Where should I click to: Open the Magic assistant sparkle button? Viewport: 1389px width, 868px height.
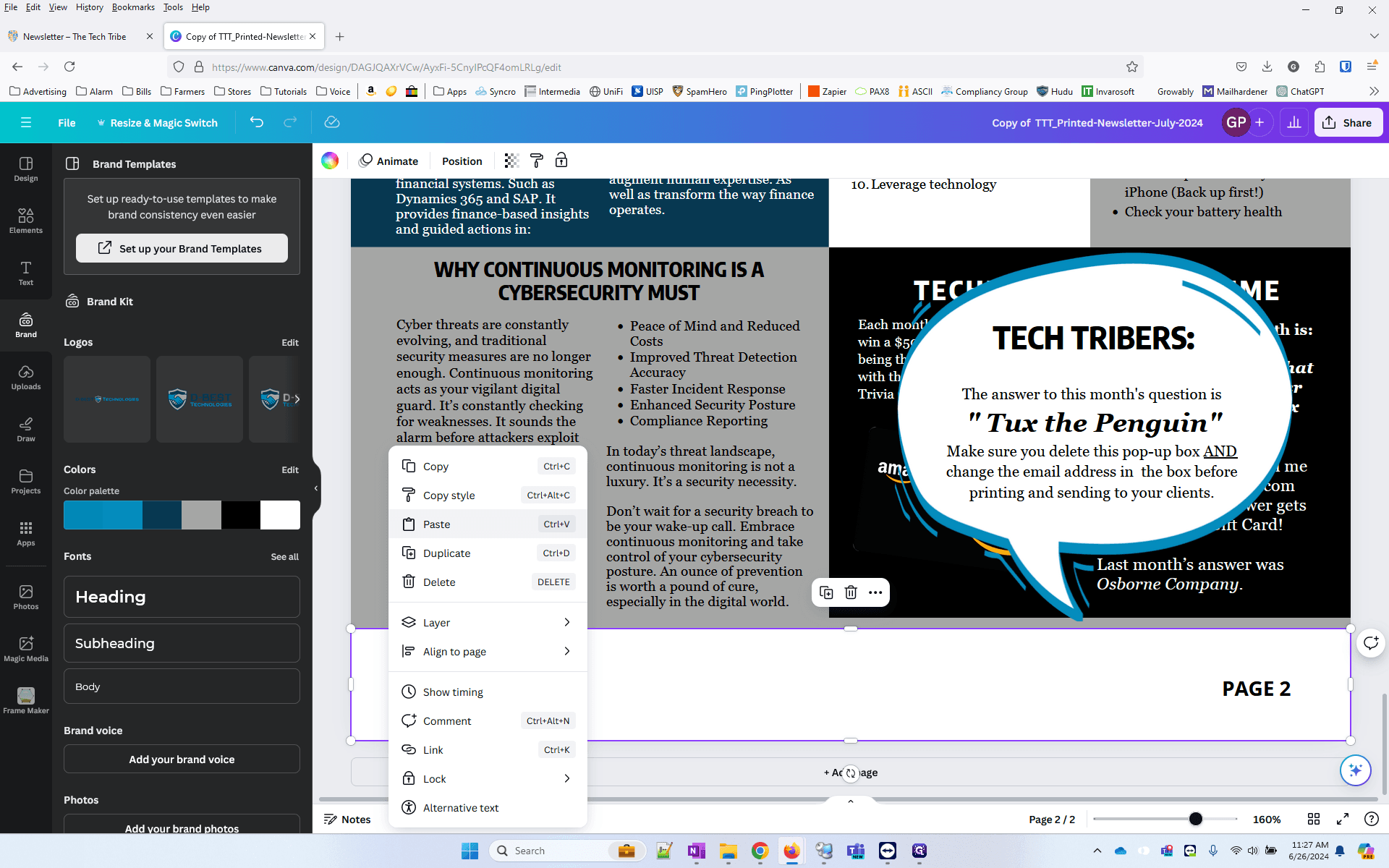[1355, 770]
